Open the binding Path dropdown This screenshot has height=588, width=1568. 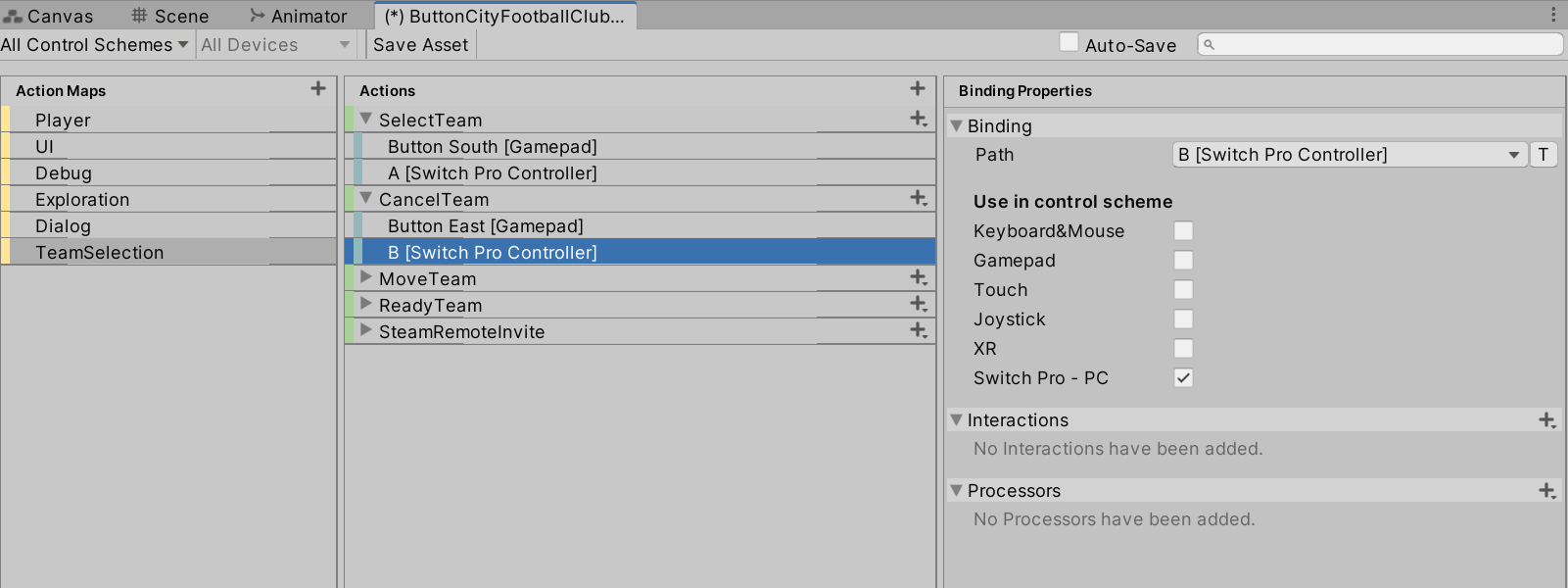pos(1349,155)
